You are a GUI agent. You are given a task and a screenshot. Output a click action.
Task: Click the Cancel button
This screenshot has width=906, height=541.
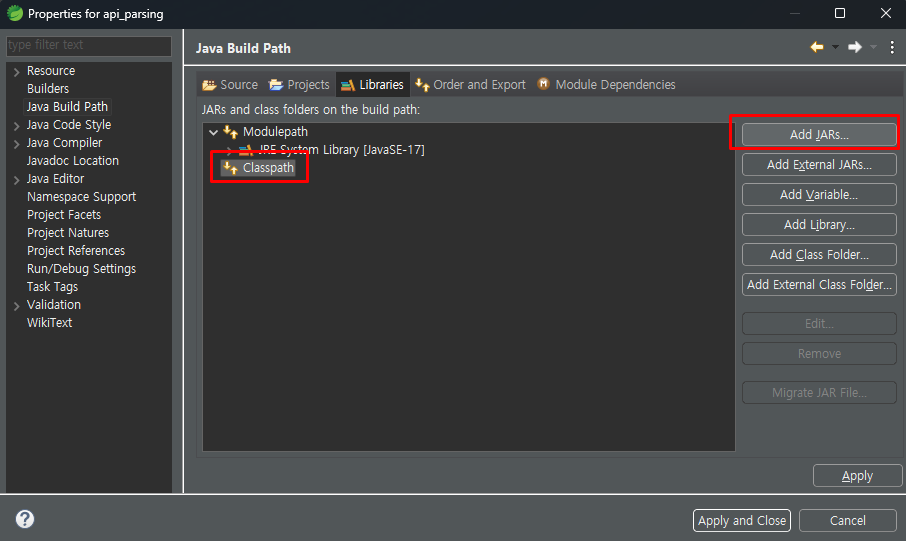tap(848, 520)
